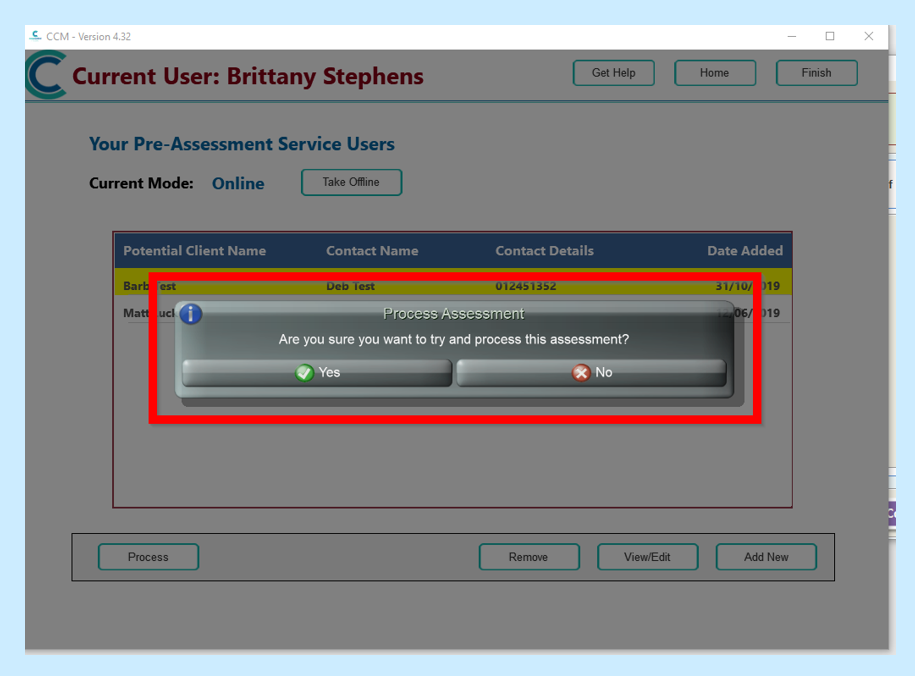Minimize the CCM window
Image resolution: width=915 pixels, height=676 pixels.
pyautogui.click(x=792, y=36)
